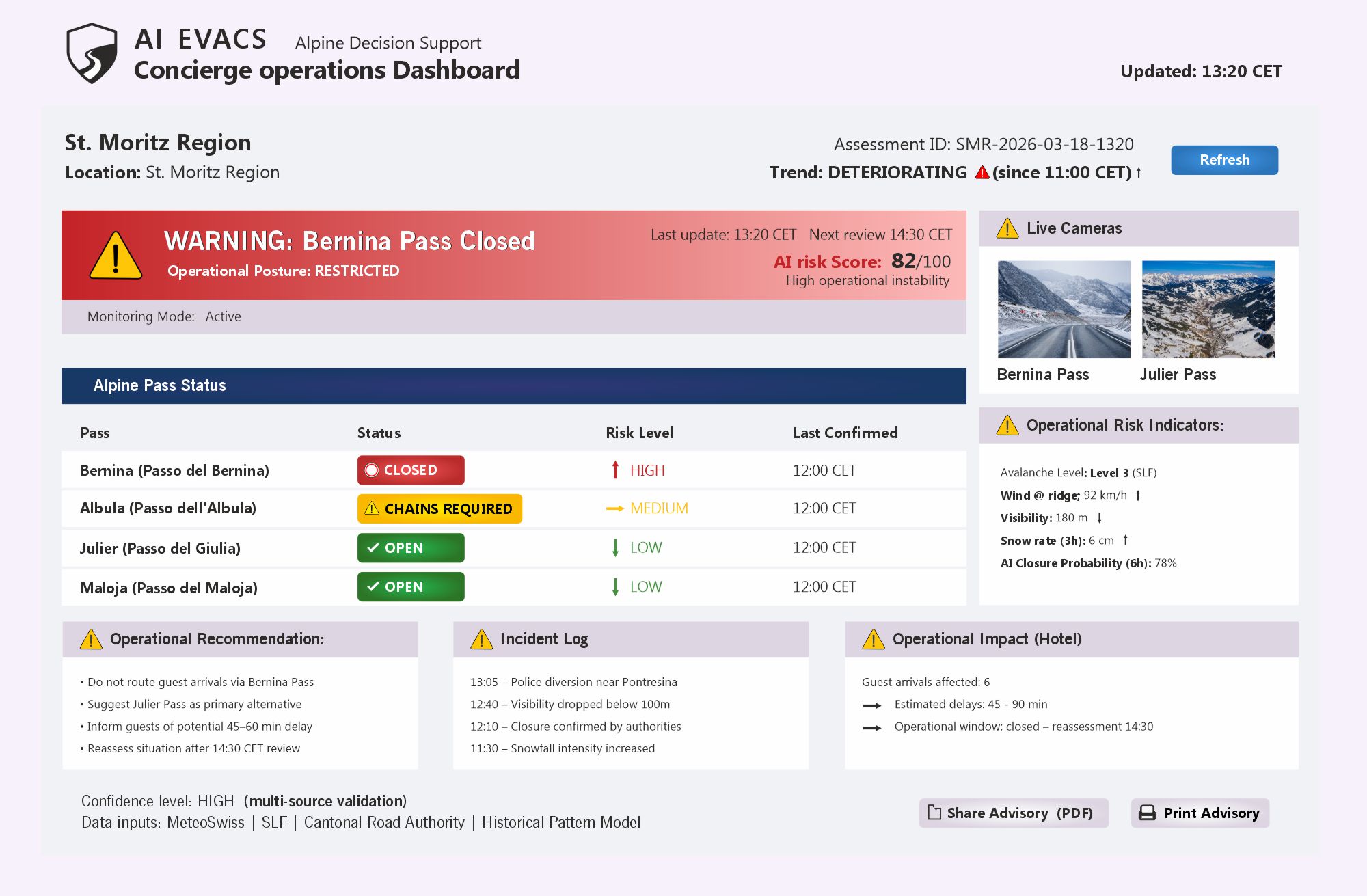
Task: Click Next review 14:30 CET text
Action: click(x=880, y=234)
